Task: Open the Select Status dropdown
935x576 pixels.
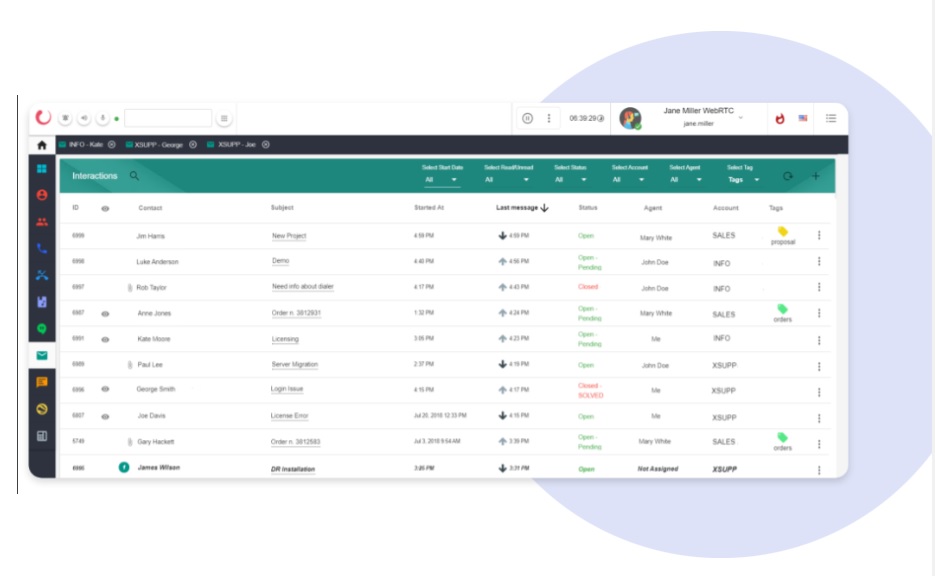Action: (x=571, y=179)
